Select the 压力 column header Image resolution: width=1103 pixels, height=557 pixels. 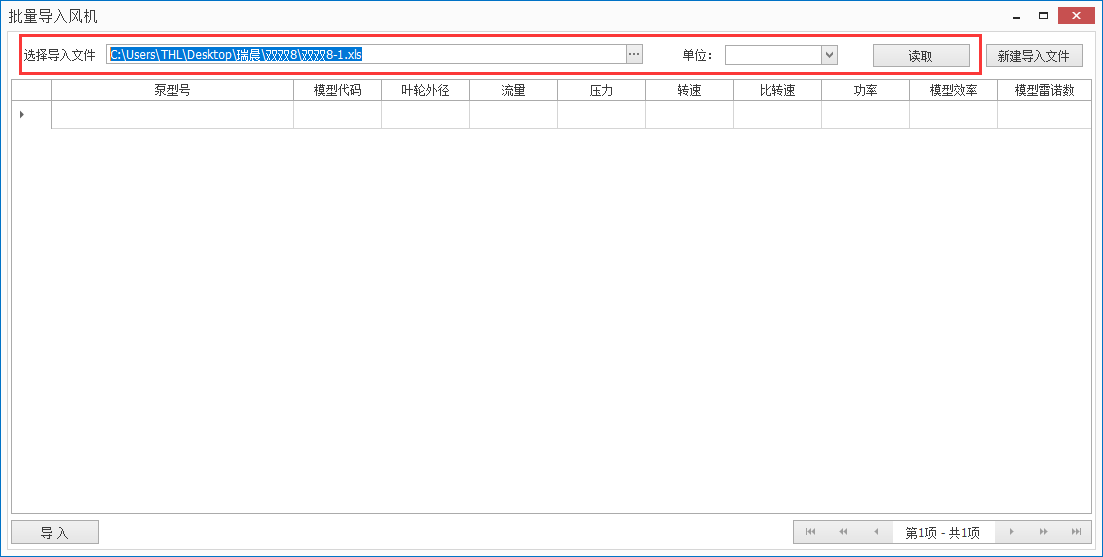pos(601,90)
